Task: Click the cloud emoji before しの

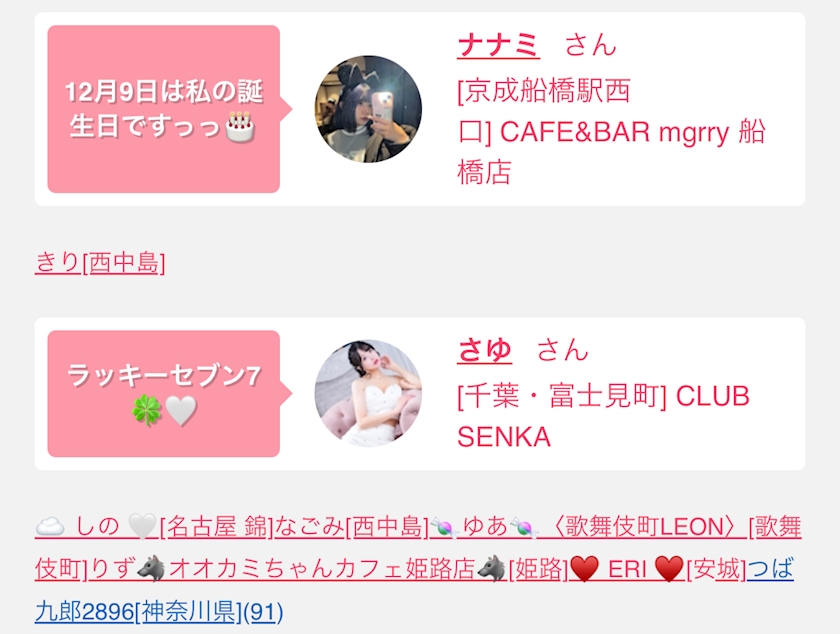Action: point(50,527)
